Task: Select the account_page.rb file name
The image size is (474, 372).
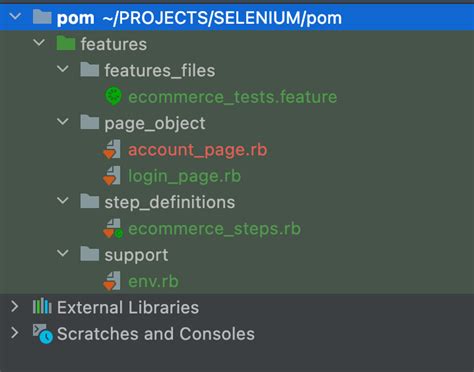Action: [198, 150]
